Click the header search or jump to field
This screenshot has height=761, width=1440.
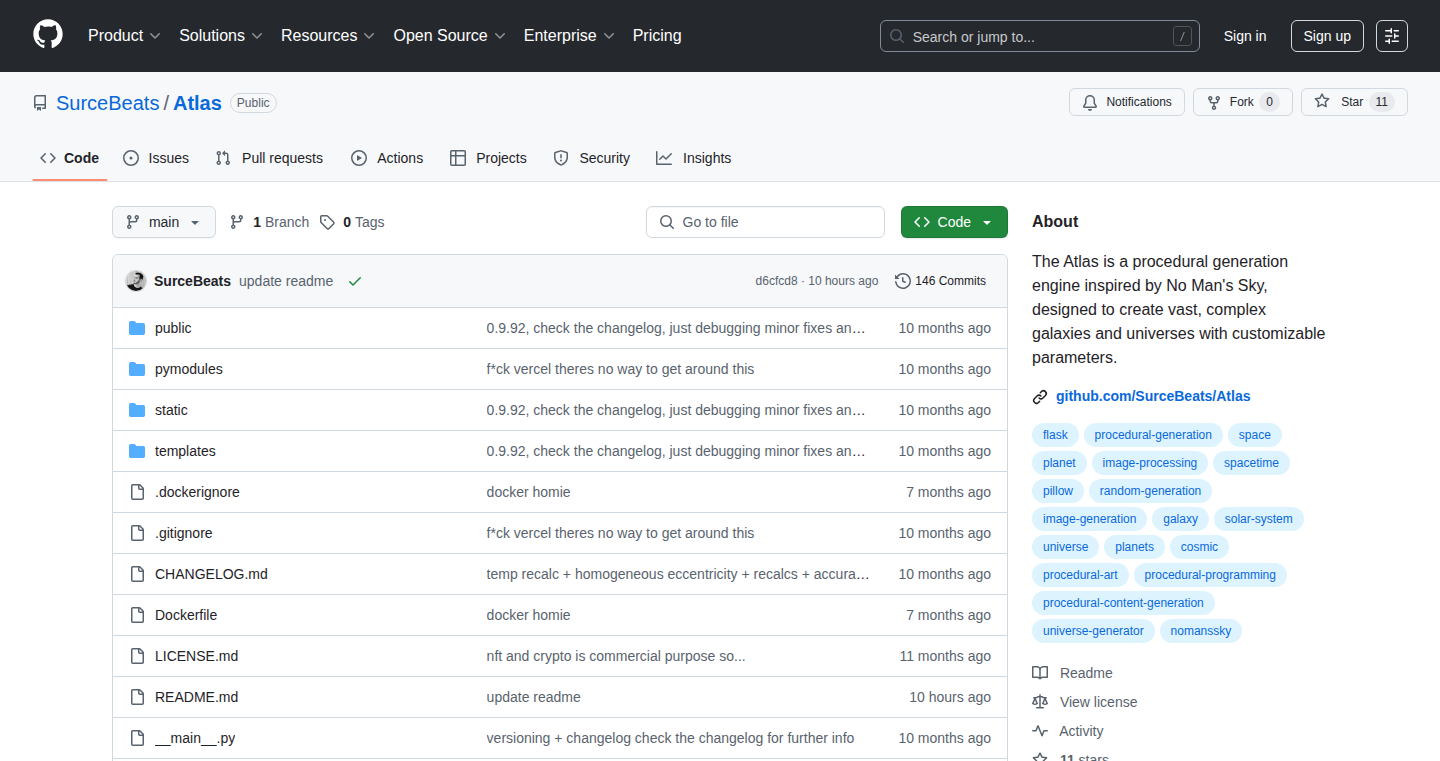click(1040, 36)
